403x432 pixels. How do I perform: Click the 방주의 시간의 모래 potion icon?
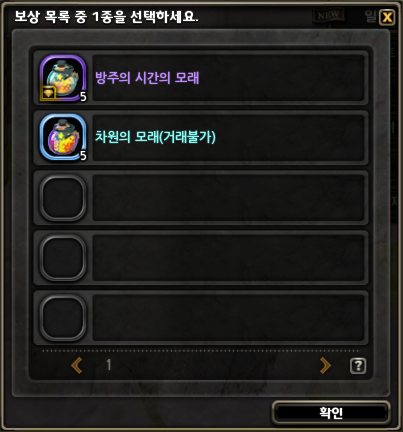[x=63, y=78]
